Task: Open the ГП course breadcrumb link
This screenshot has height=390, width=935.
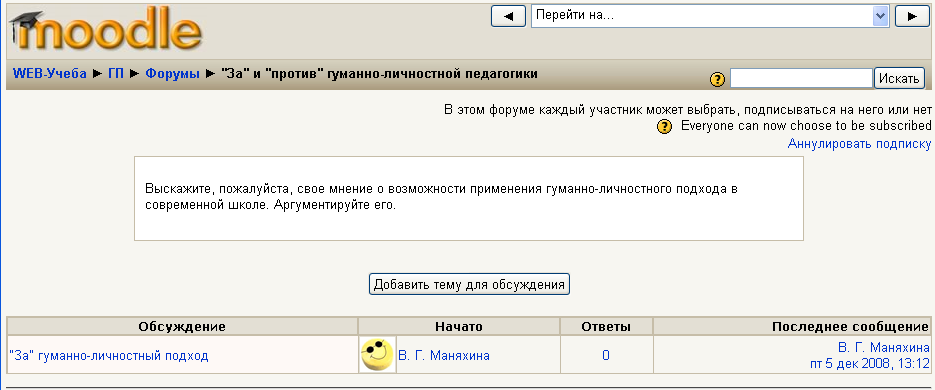Action: 116,74
